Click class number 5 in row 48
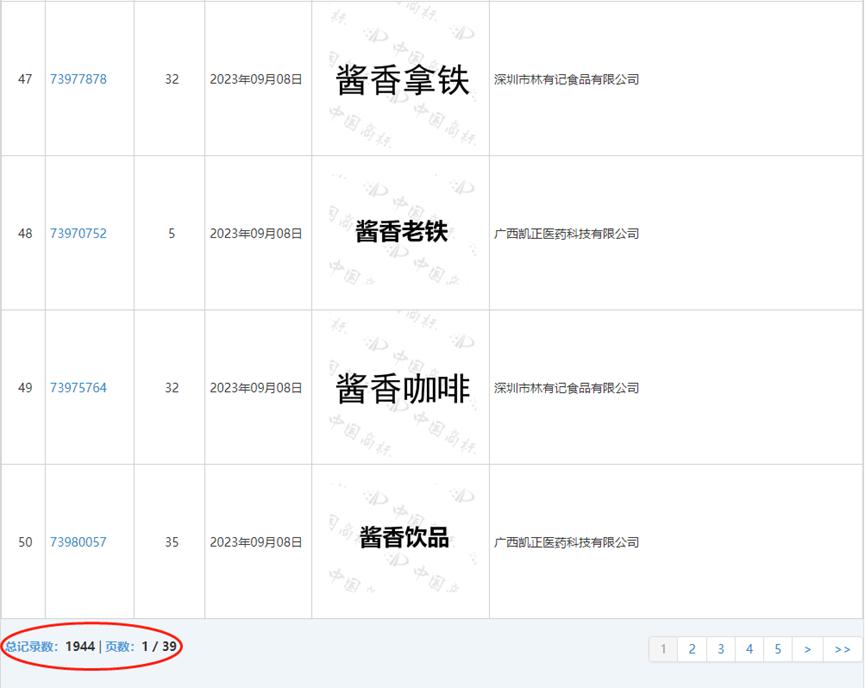Viewport: 865px width, 688px height. 172,234
